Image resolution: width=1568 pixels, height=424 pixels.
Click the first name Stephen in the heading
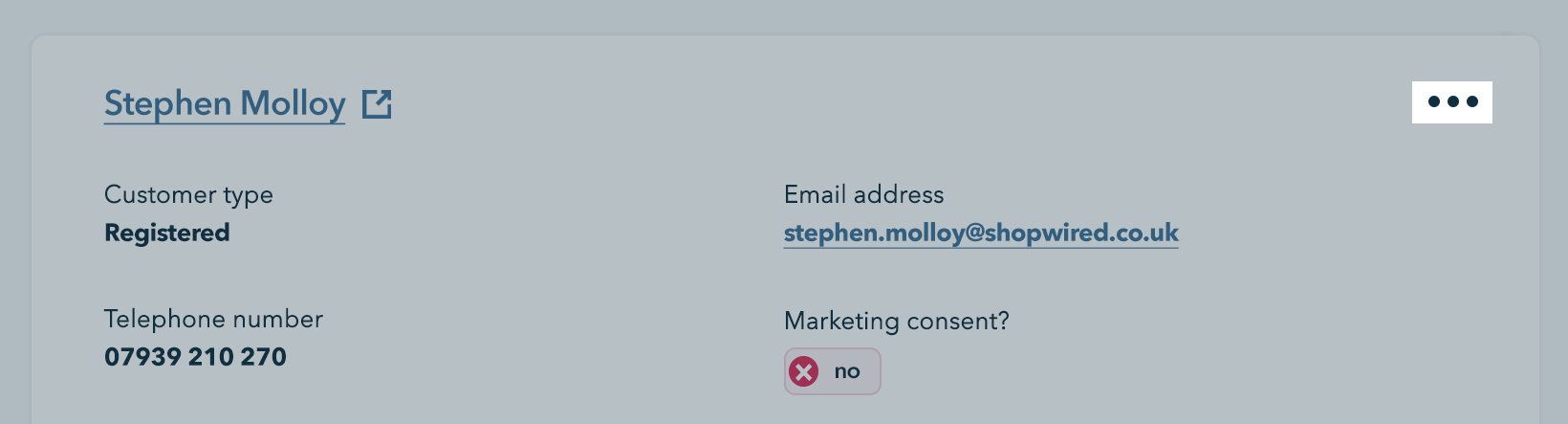pos(167,103)
